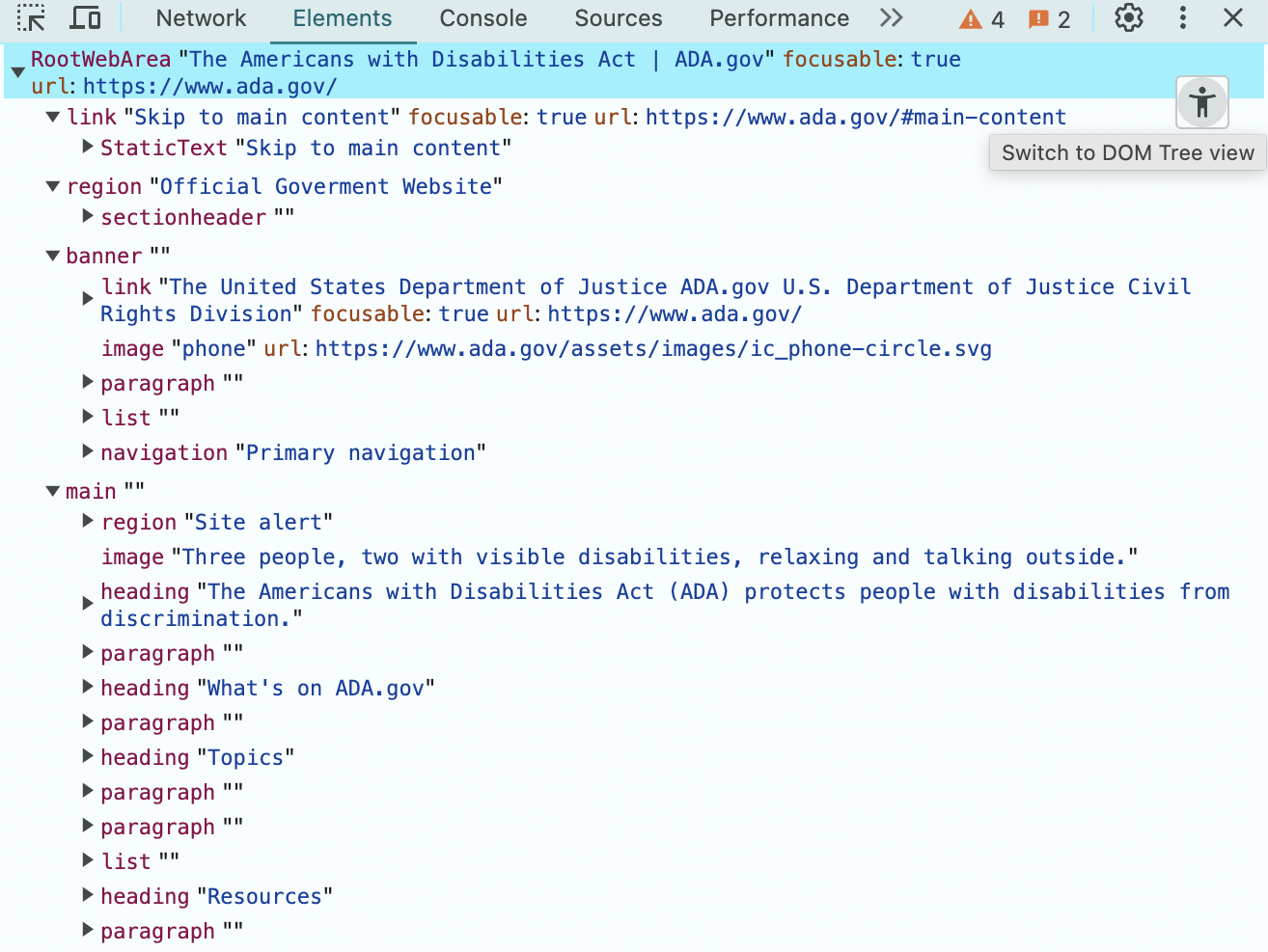Switch to the Performance tab
This screenshot has width=1268, height=952.
coord(780,18)
